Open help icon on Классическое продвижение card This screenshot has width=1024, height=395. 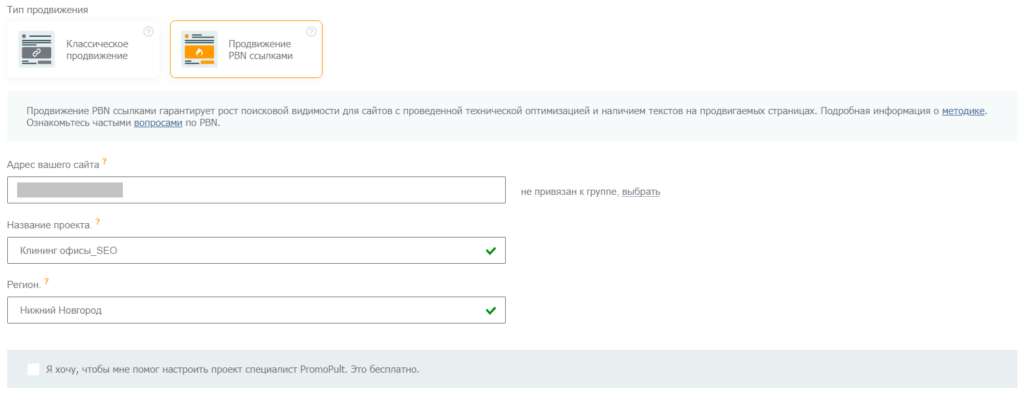(x=148, y=31)
